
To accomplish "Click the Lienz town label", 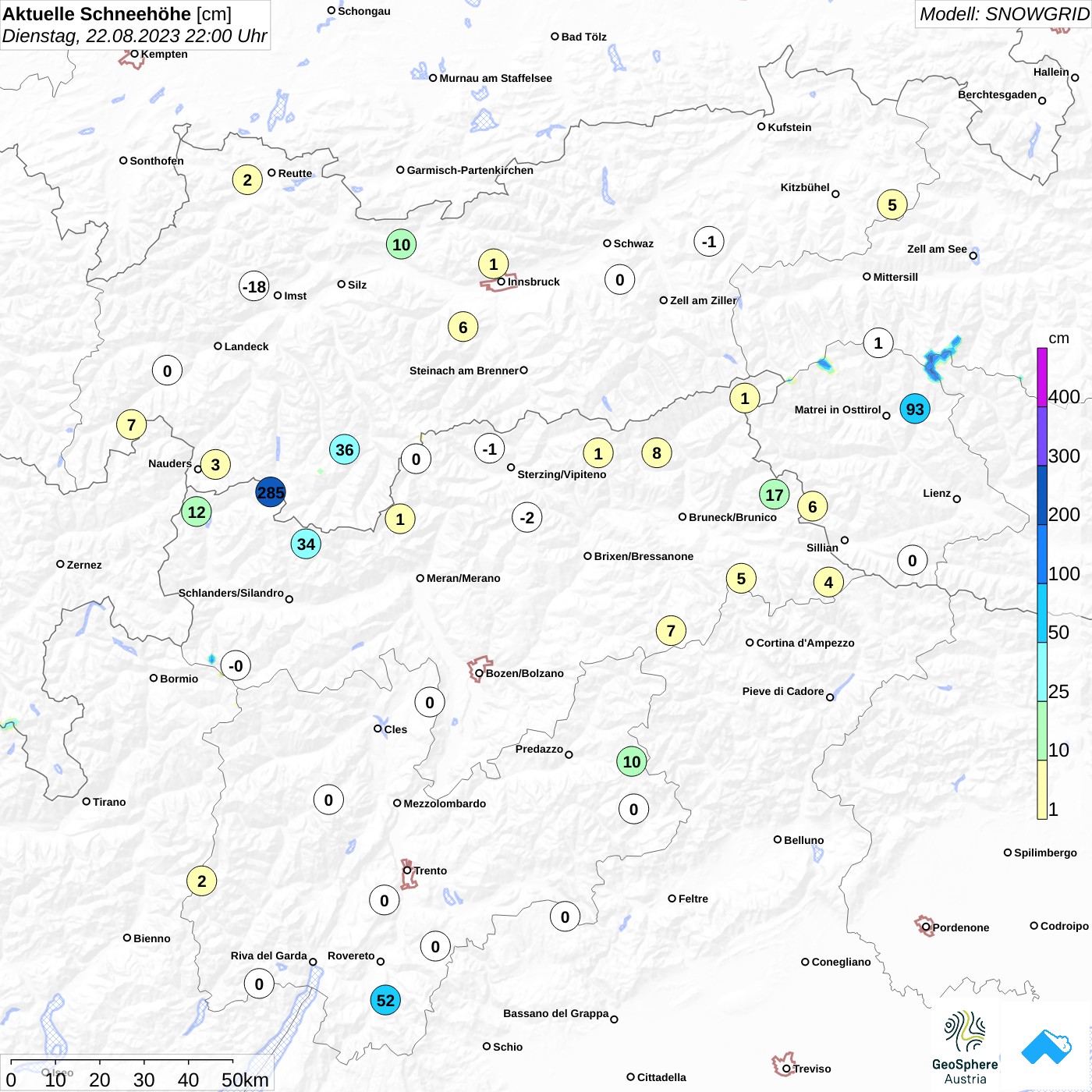I will click(x=937, y=493).
